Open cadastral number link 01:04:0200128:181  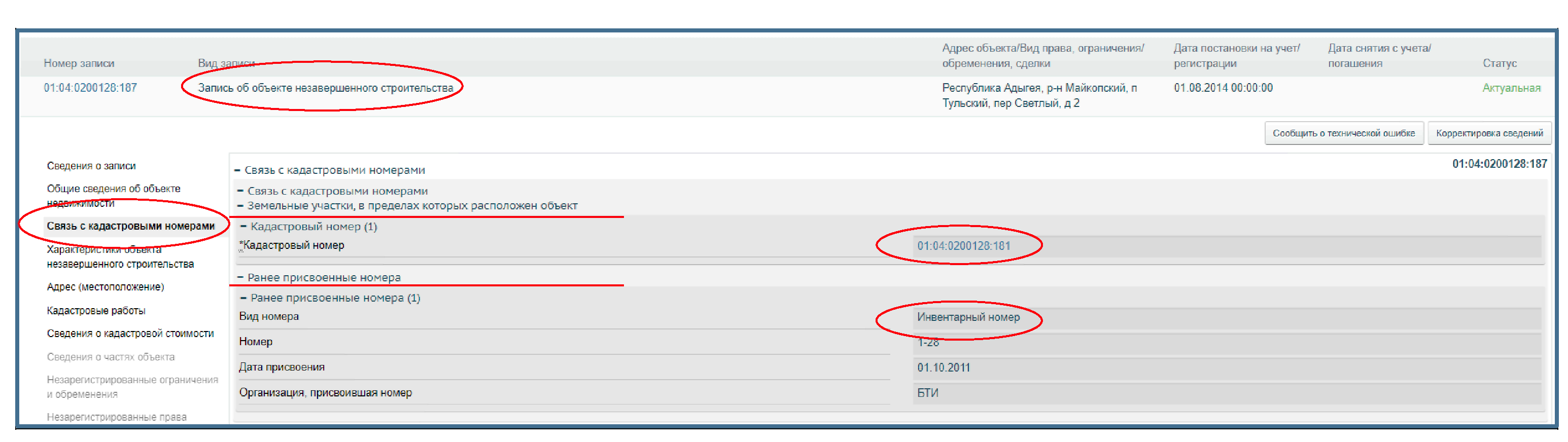click(963, 246)
